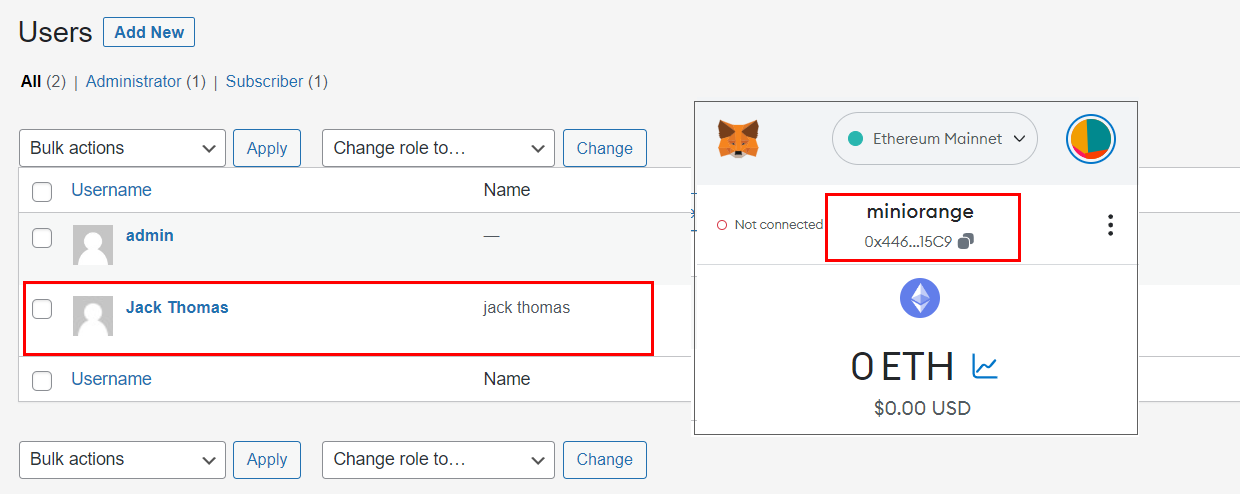The height and width of the screenshot is (494, 1240).
Task: Tick the checkbox for the admin user
Action: (x=42, y=238)
